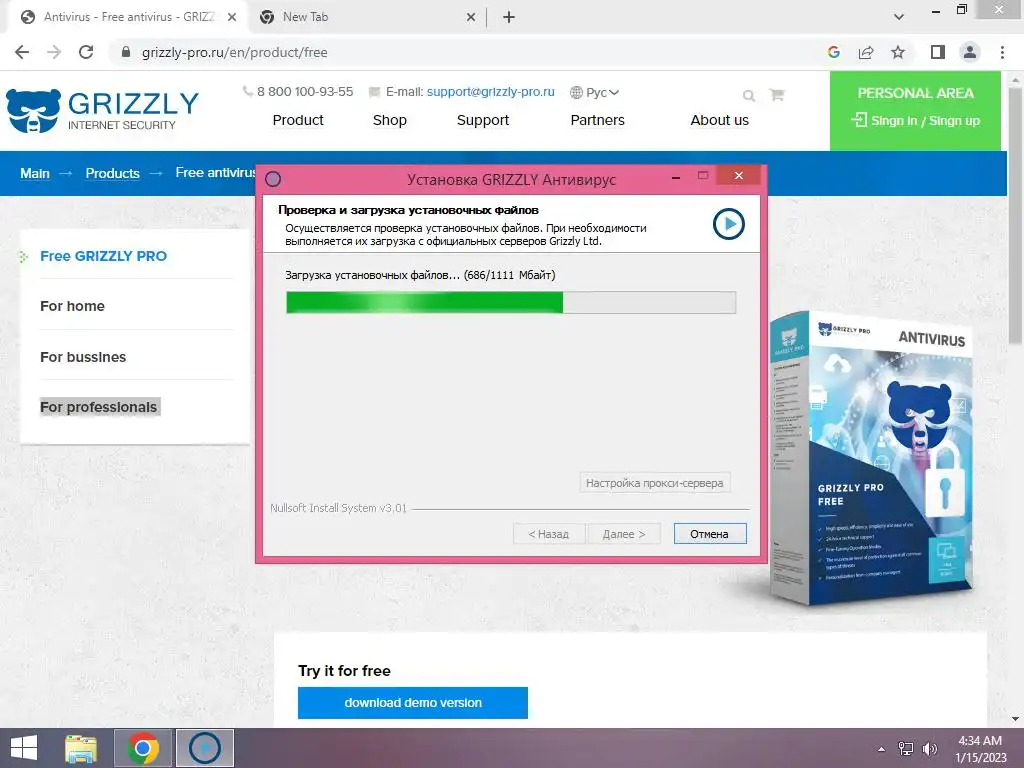
Task: Click installer play-circle header icon
Action: (x=729, y=224)
